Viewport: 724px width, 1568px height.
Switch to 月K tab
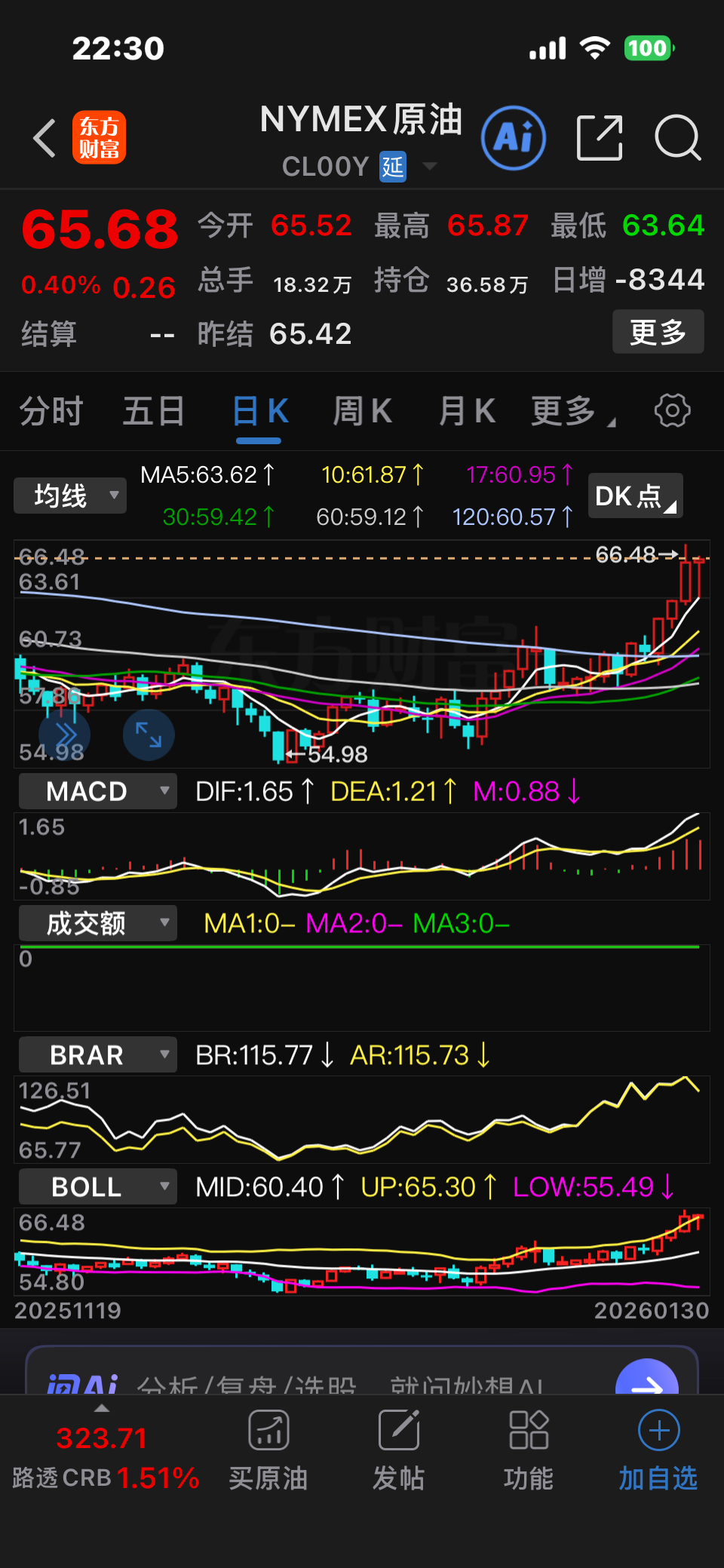[467, 411]
